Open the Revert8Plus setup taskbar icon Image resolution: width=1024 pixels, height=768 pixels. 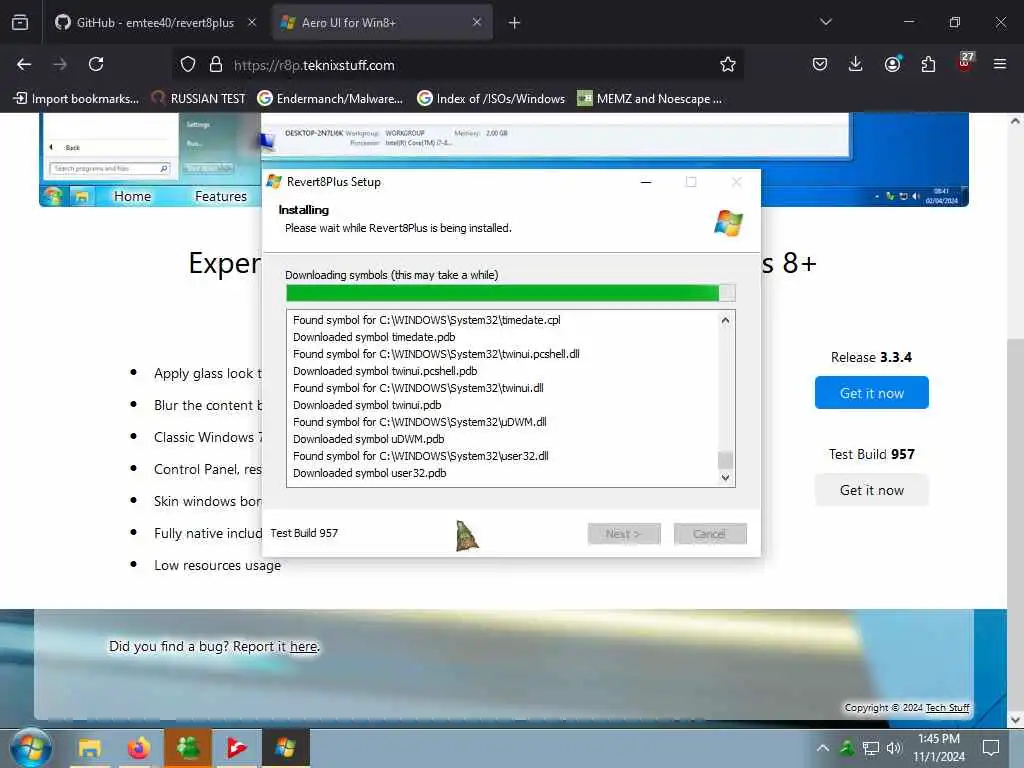pos(285,748)
